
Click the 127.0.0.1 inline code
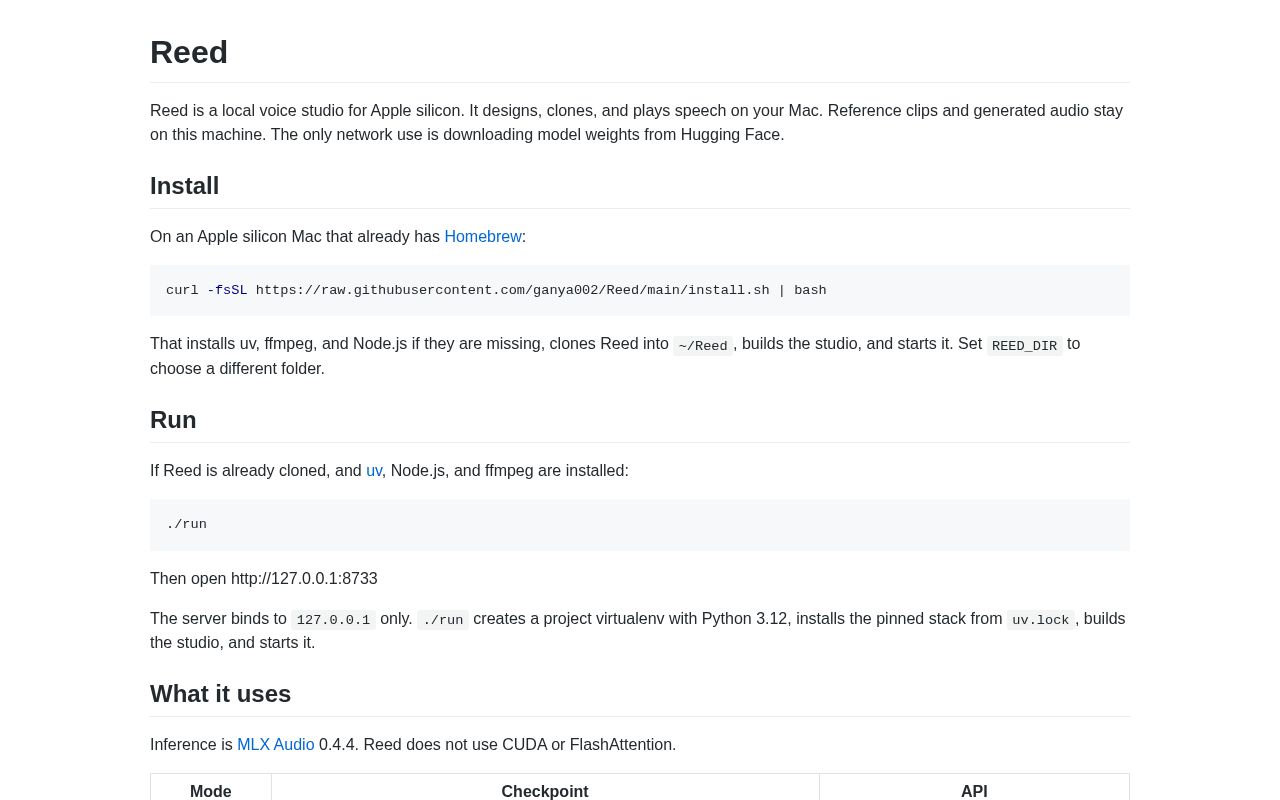[333, 620]
